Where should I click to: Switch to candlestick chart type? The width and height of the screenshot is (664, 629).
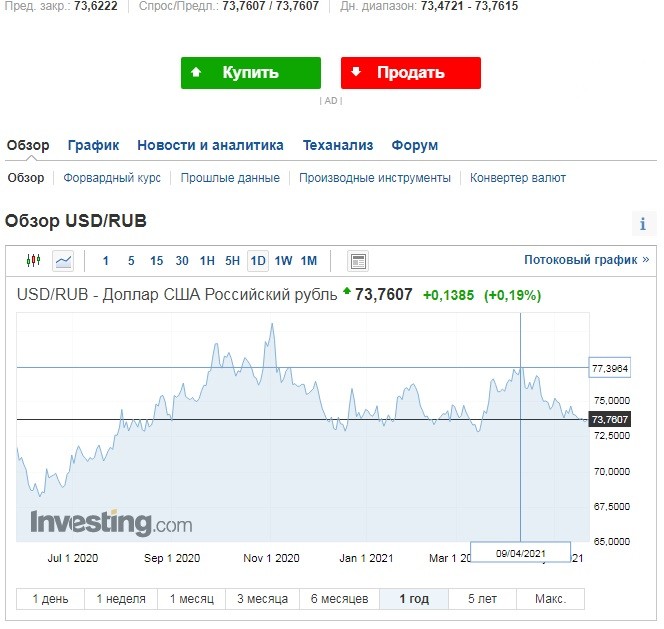(x=34, y=261)
